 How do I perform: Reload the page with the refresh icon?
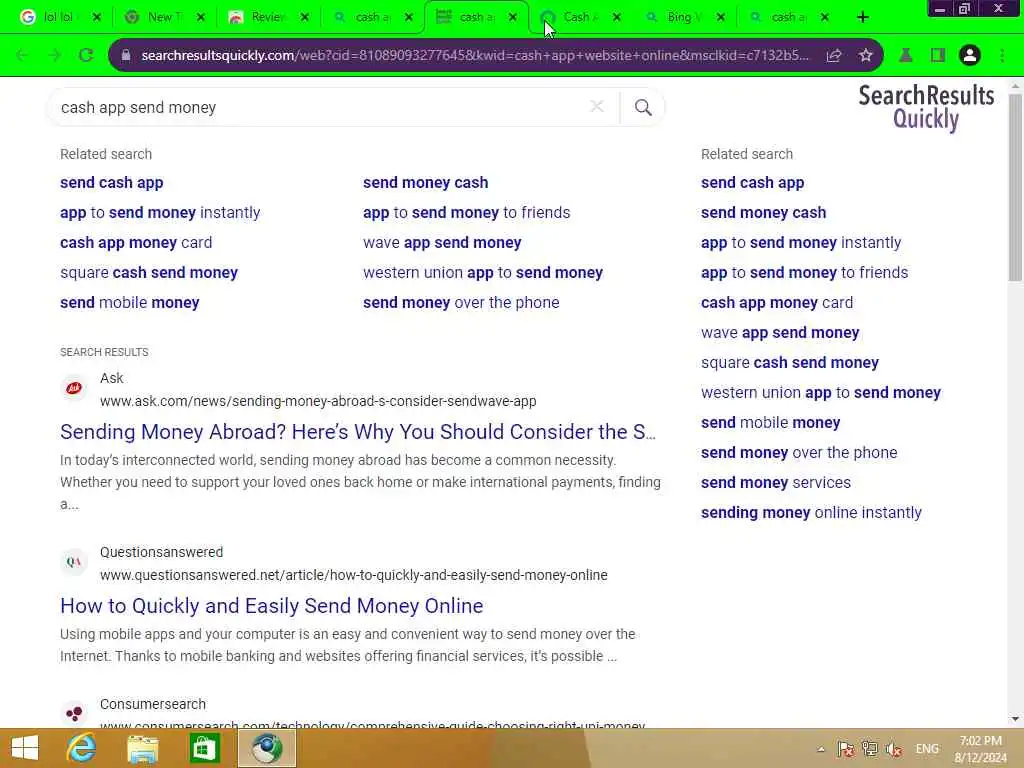86,56
